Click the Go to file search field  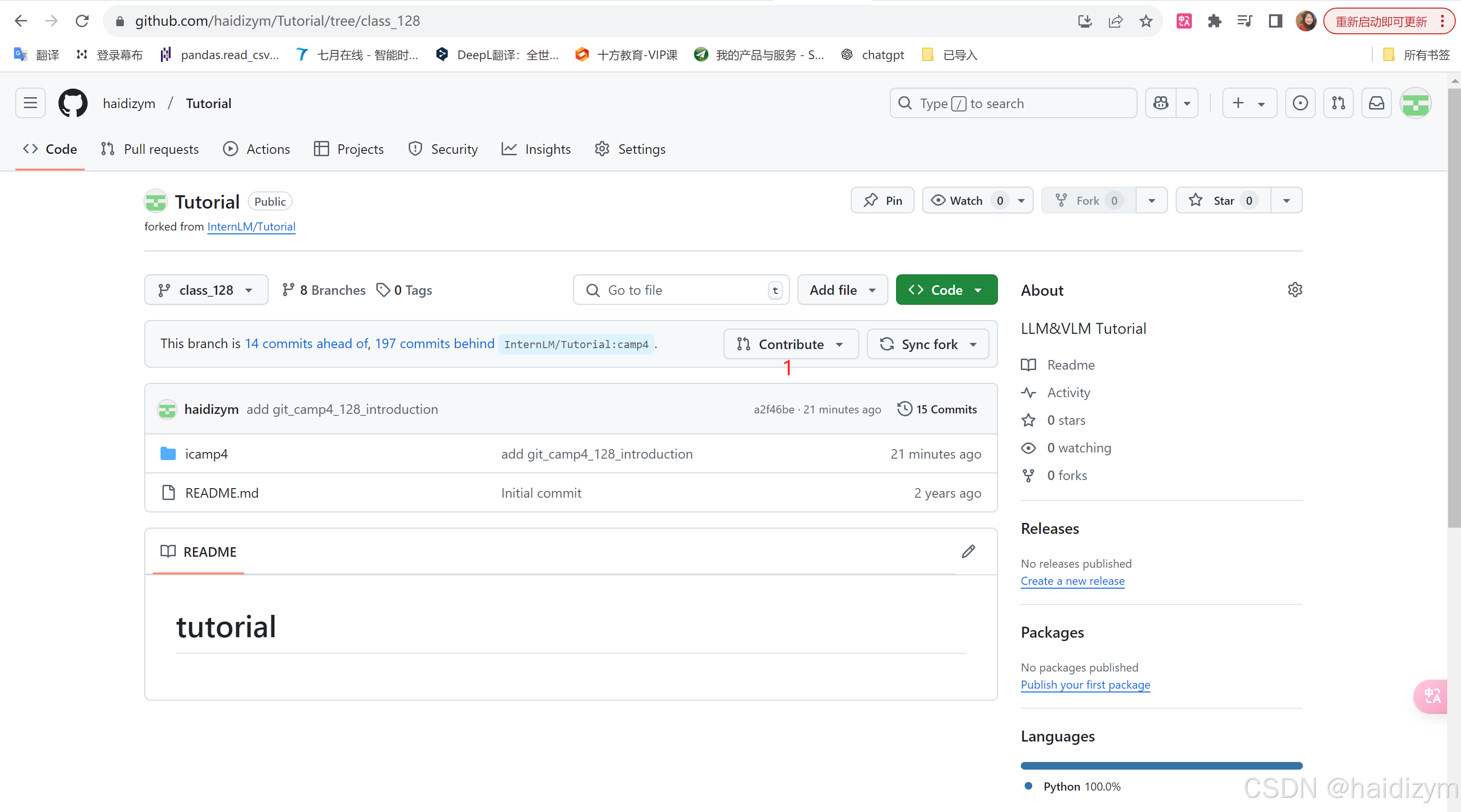pos(675,291)
